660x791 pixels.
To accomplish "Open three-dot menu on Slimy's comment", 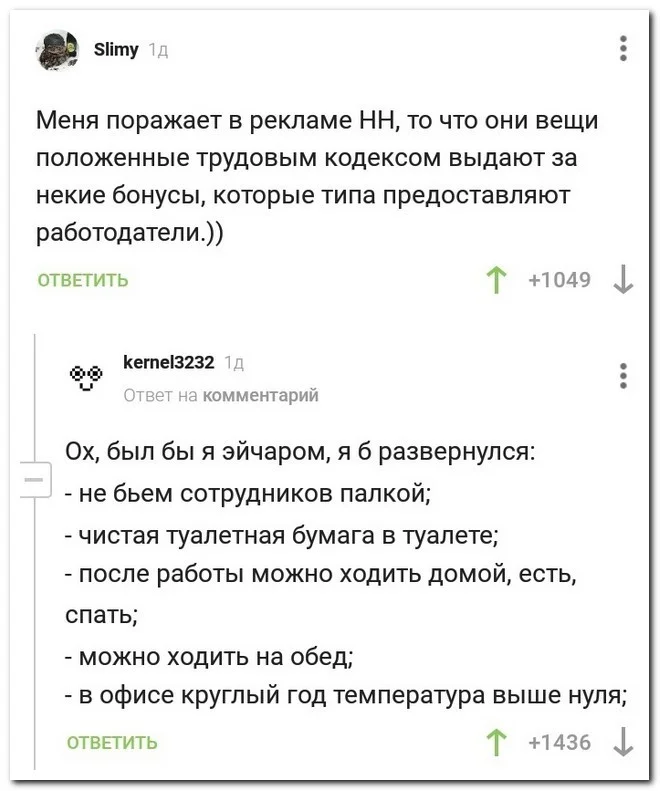I will coord(624,47).
